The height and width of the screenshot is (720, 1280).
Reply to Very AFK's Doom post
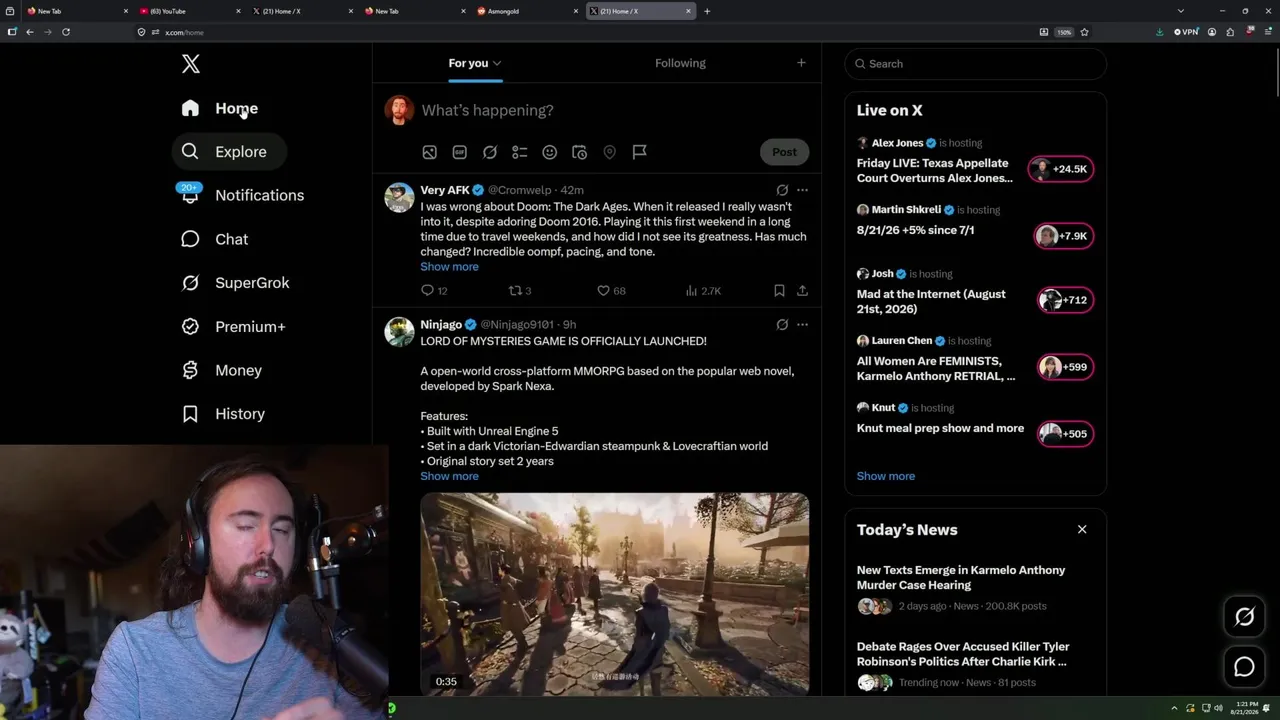434,291
